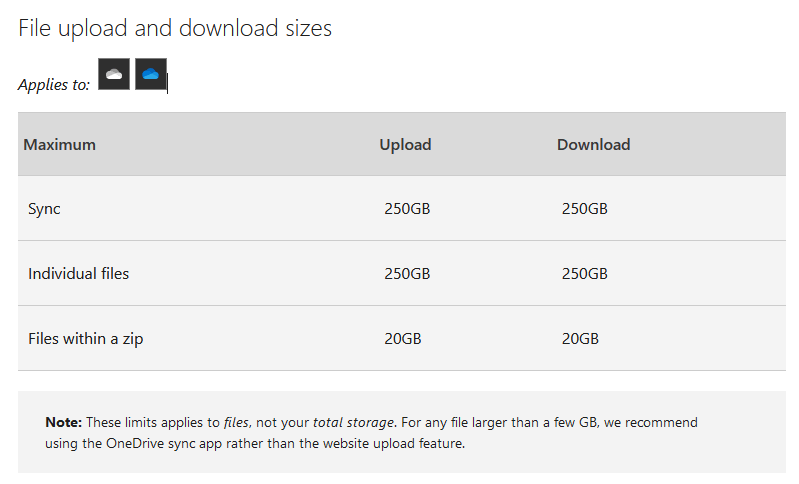Click the blue OneDrive cloud icon
Image resolution: width=799 pixels, height=484 pixels.
(x=151, y=74)
